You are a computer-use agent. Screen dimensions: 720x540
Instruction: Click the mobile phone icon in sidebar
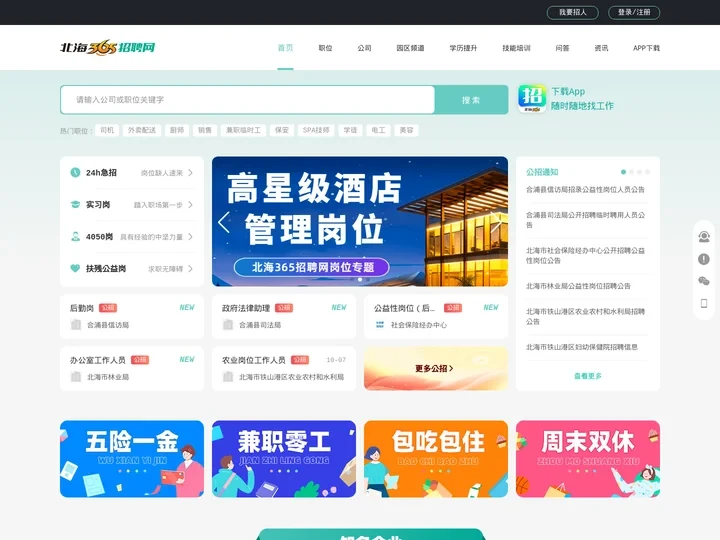pos(703,303)
